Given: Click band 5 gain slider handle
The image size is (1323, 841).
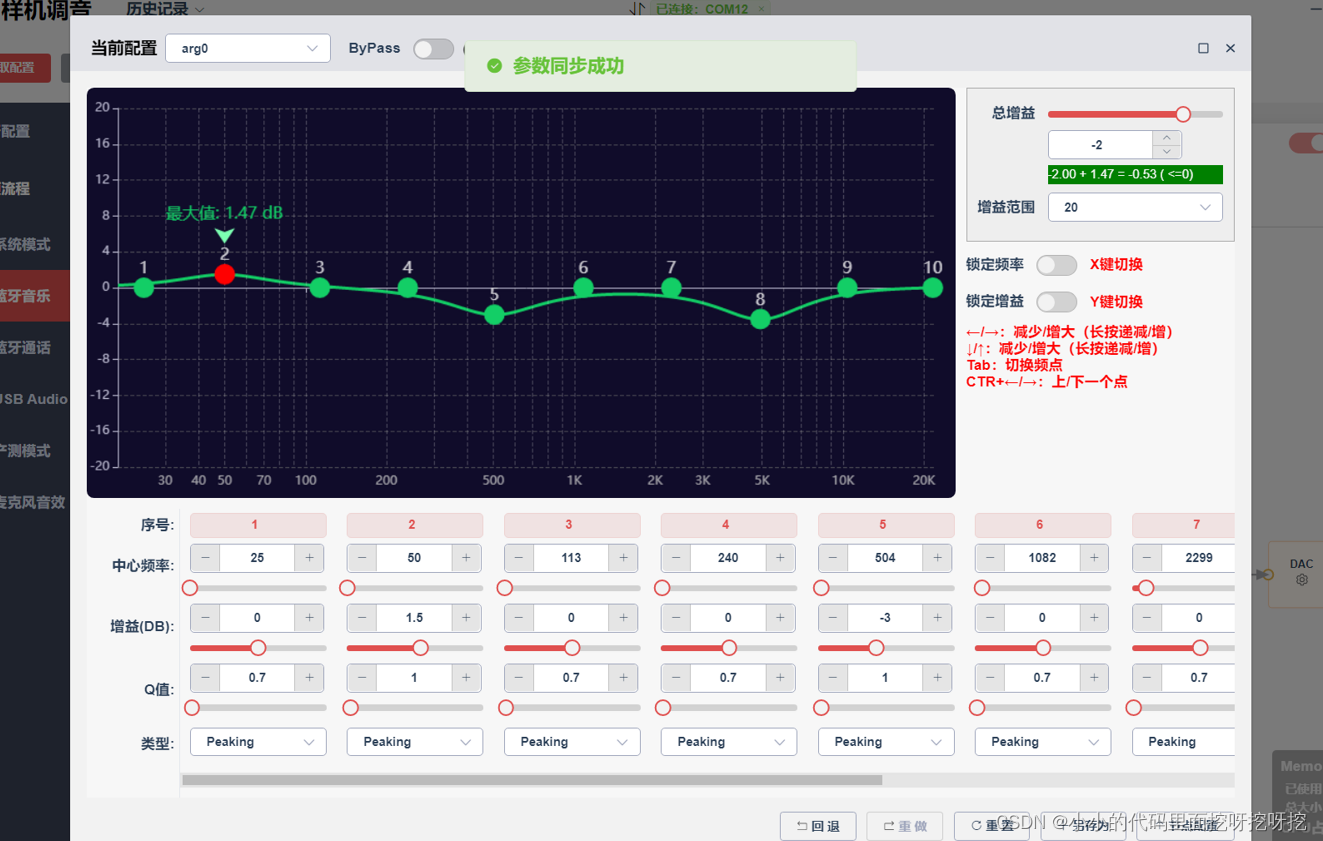Looking at the screenshot, I should [x=876, y=648].
